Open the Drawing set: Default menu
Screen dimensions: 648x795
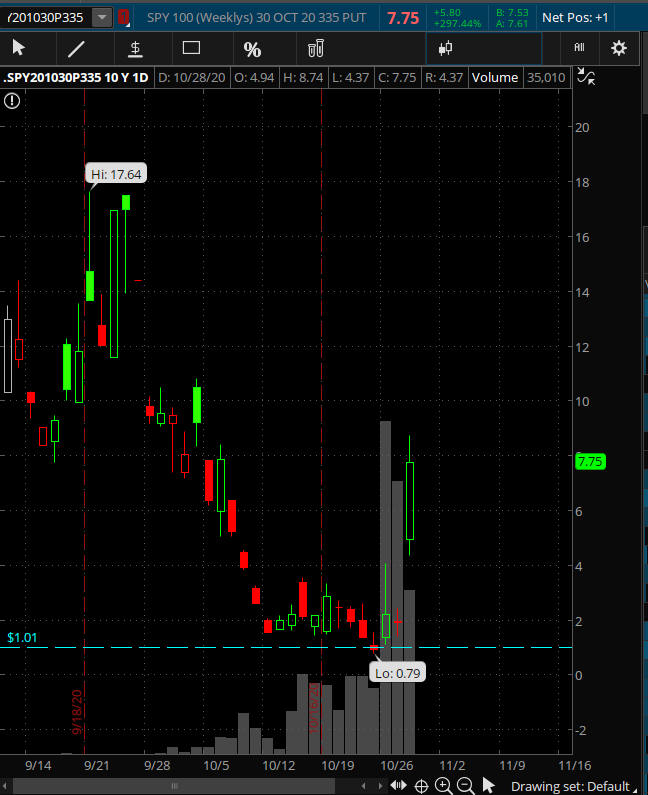572,786
